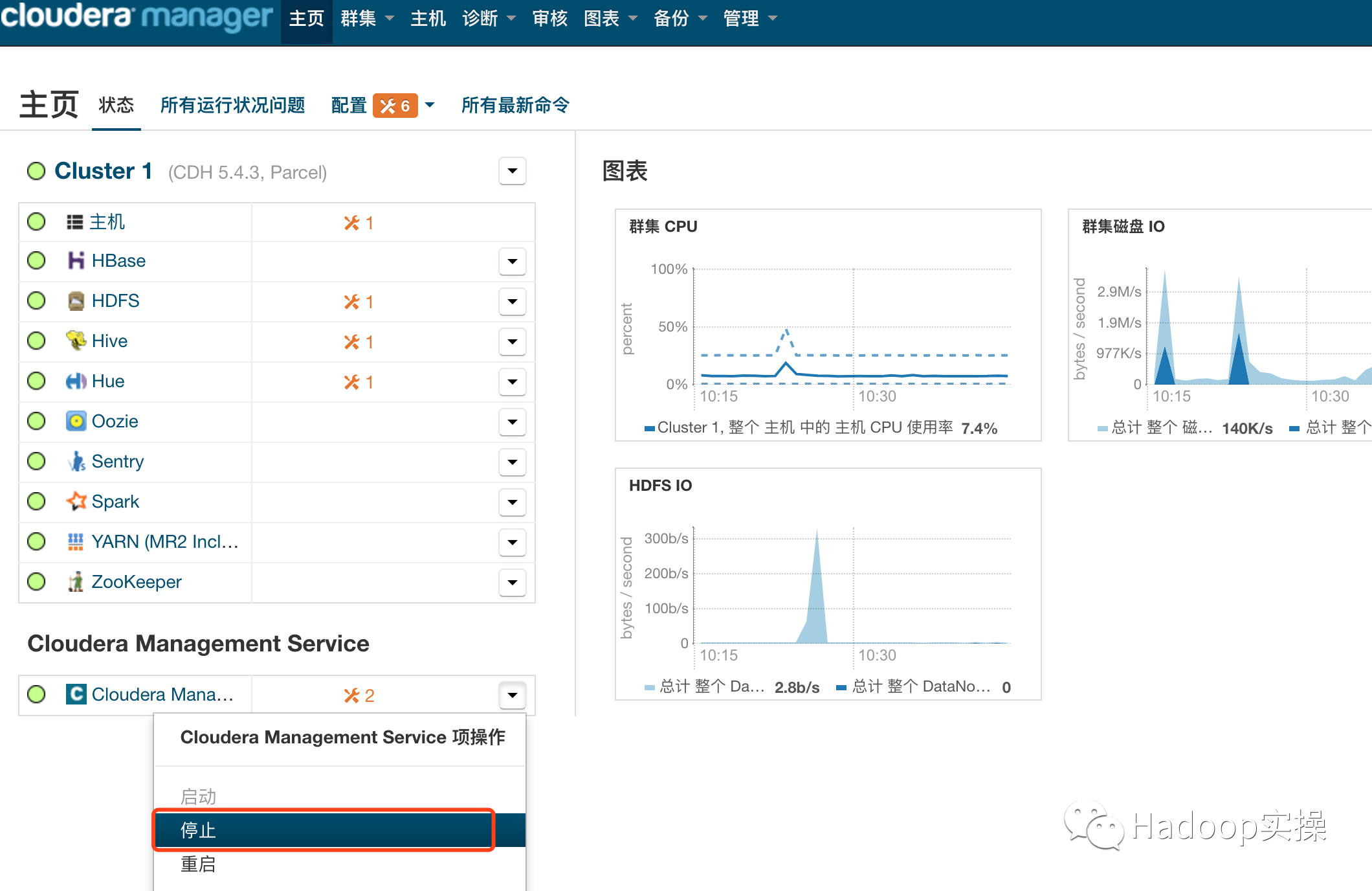This screenshot has height=891, width=1372.
Task: Click Cloudera Management Service wrench issues 2
Action: [359, 695]
